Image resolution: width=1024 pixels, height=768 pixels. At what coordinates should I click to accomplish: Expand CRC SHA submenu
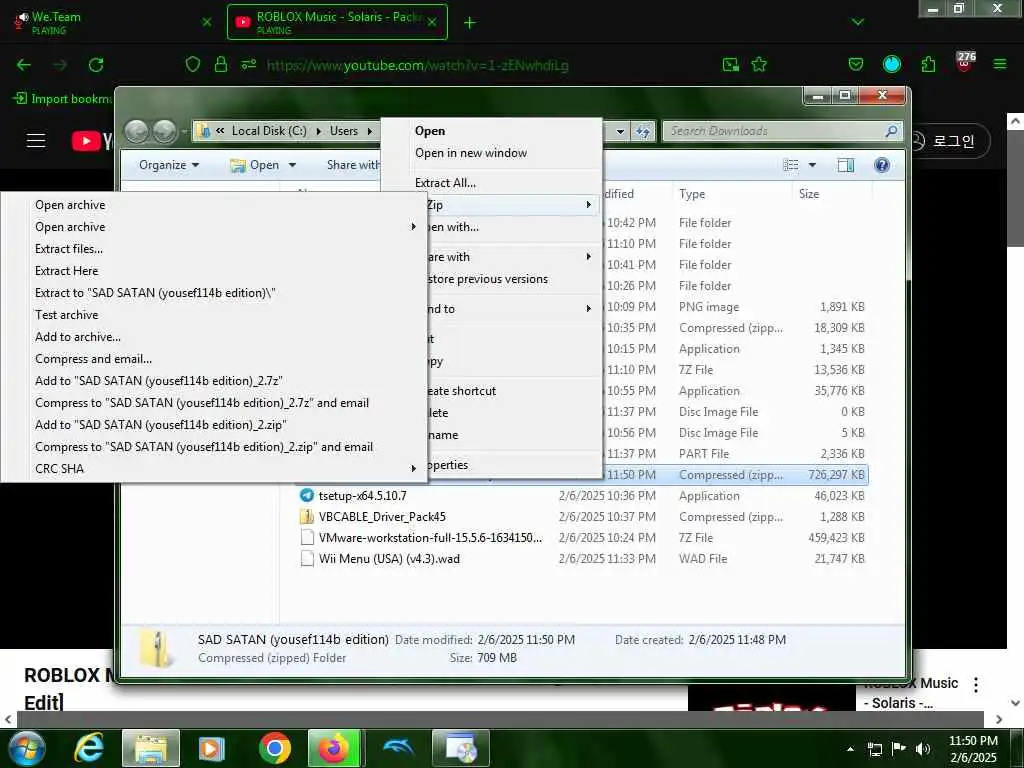(413, 468)
